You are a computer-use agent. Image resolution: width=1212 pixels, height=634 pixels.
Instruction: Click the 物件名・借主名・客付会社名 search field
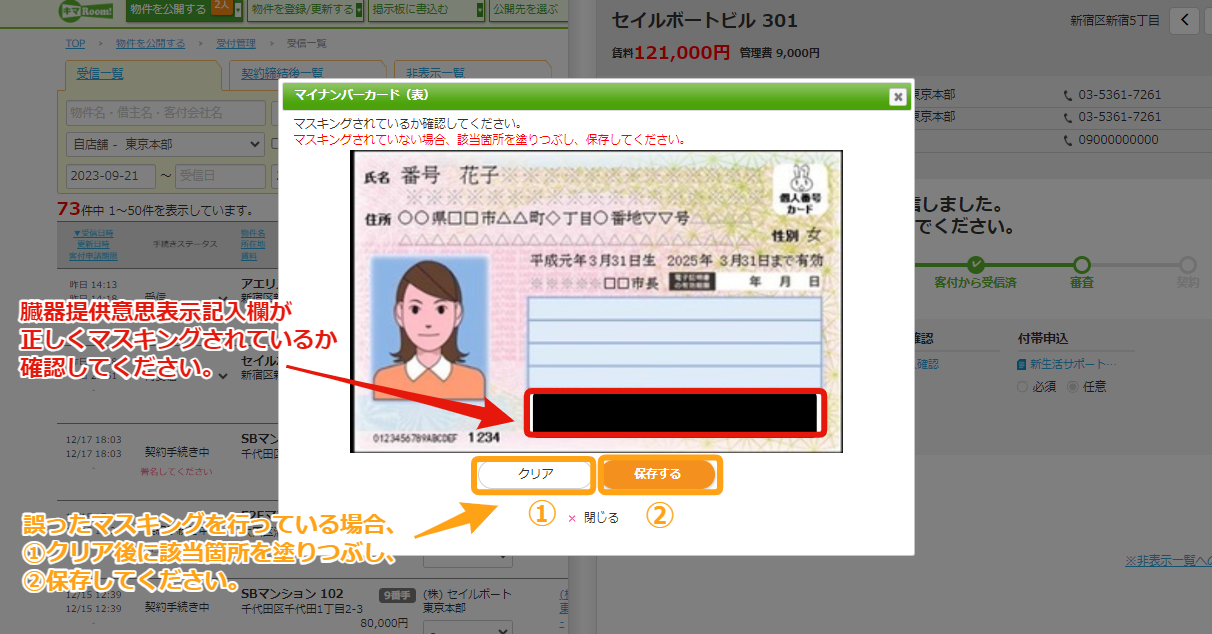(x=166, y=112)
